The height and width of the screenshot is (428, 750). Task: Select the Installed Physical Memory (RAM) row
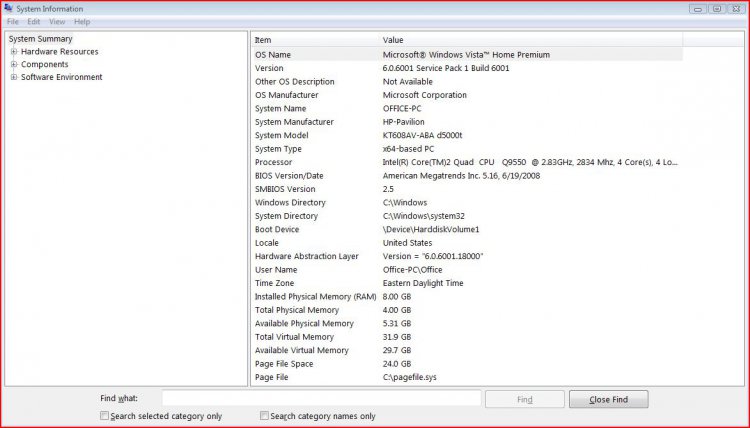tap(467, 296)
